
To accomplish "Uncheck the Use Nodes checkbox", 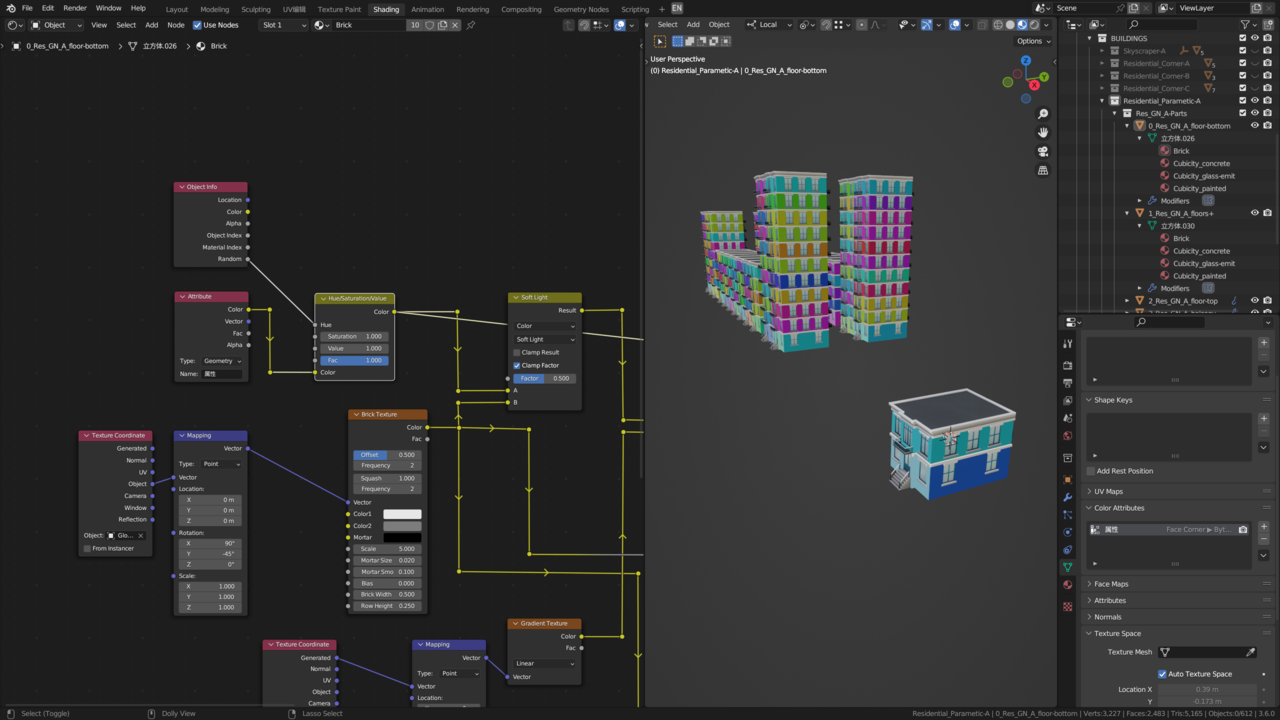I will pyautogui.click(x=197, y=25).
